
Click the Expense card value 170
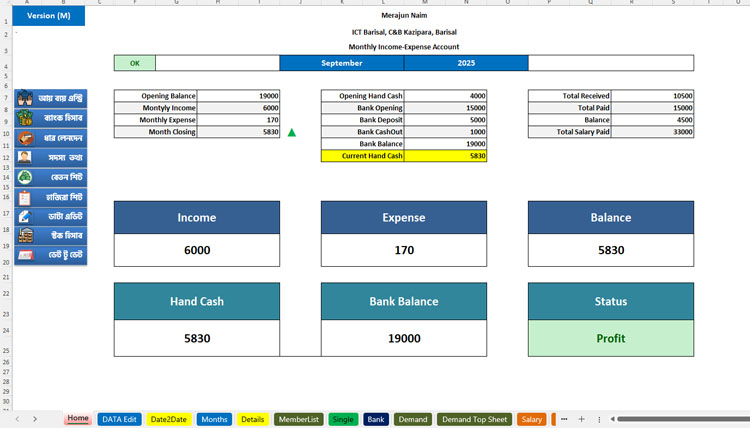click(404, 250)
